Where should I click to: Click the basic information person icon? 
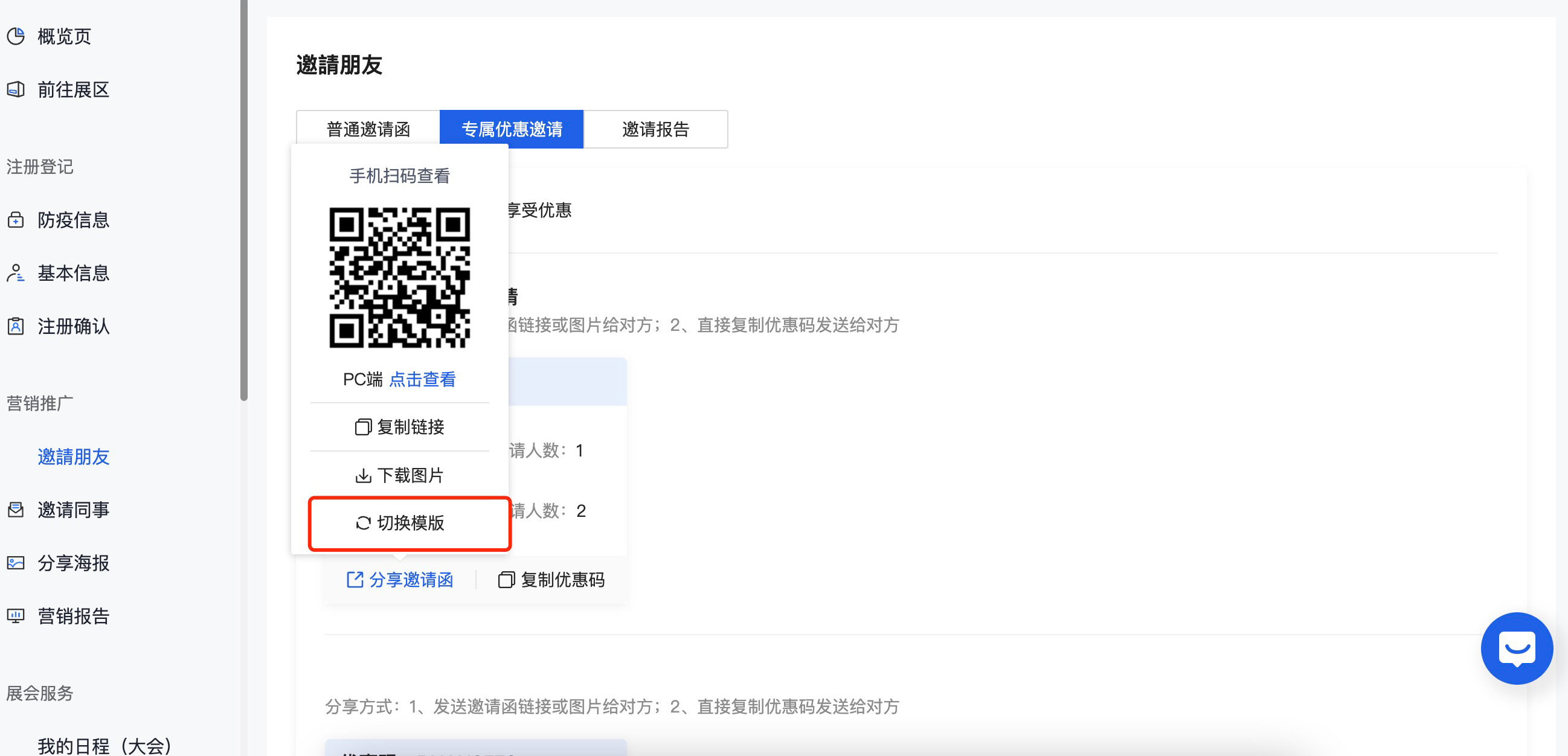click(16, 274)
